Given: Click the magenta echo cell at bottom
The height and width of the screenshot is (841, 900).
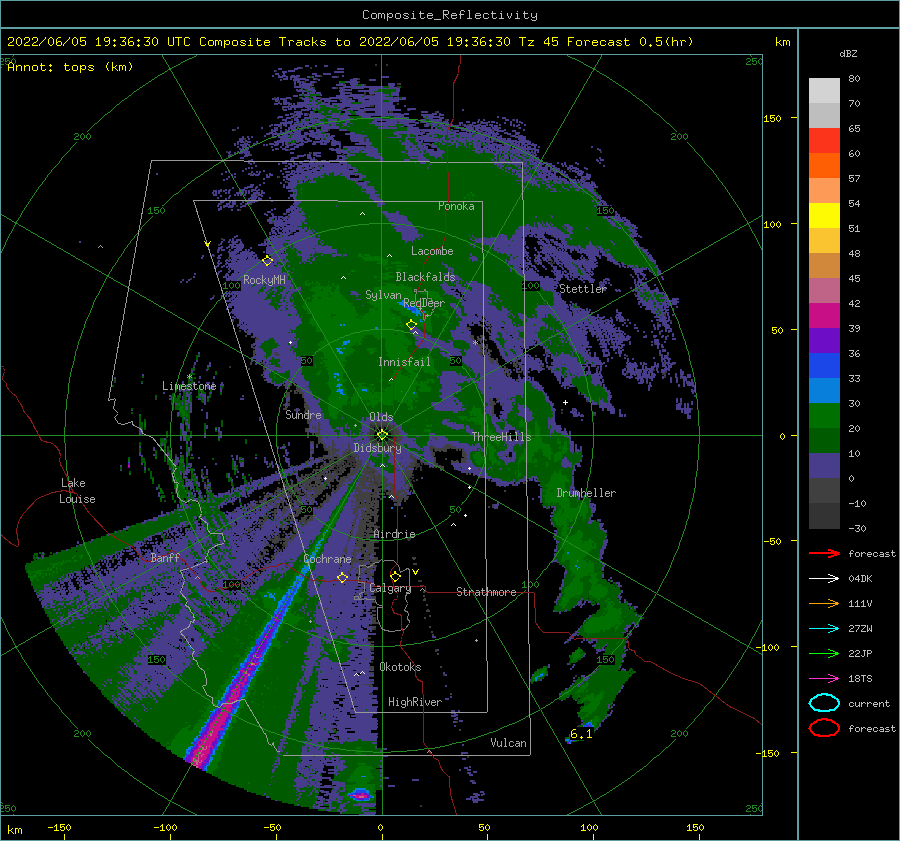Looking at the screenshot, I should (360, 795).
